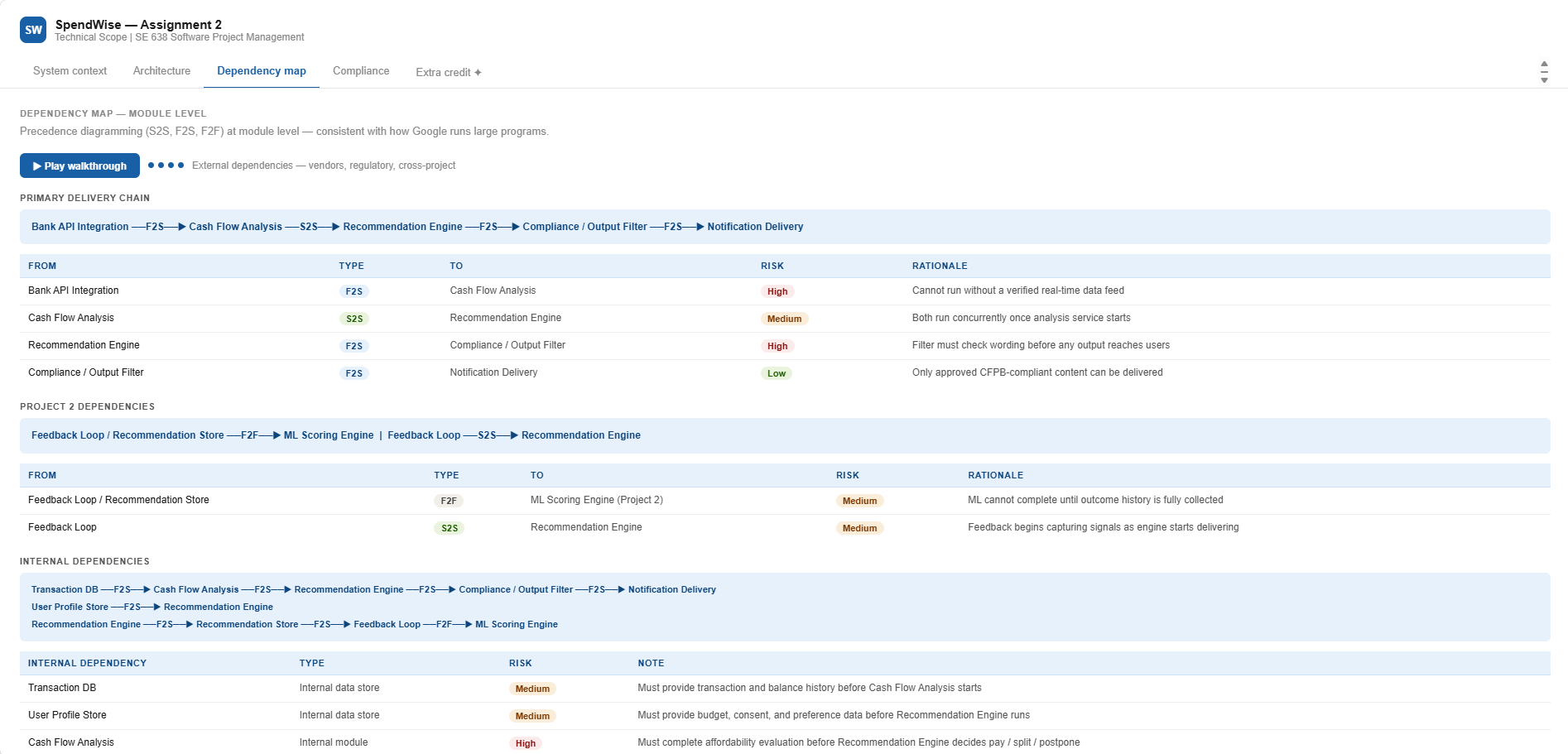Click Notification Delivery in internal chain banner
This screenshot has width=1568, height=754.
click(671, 590)
